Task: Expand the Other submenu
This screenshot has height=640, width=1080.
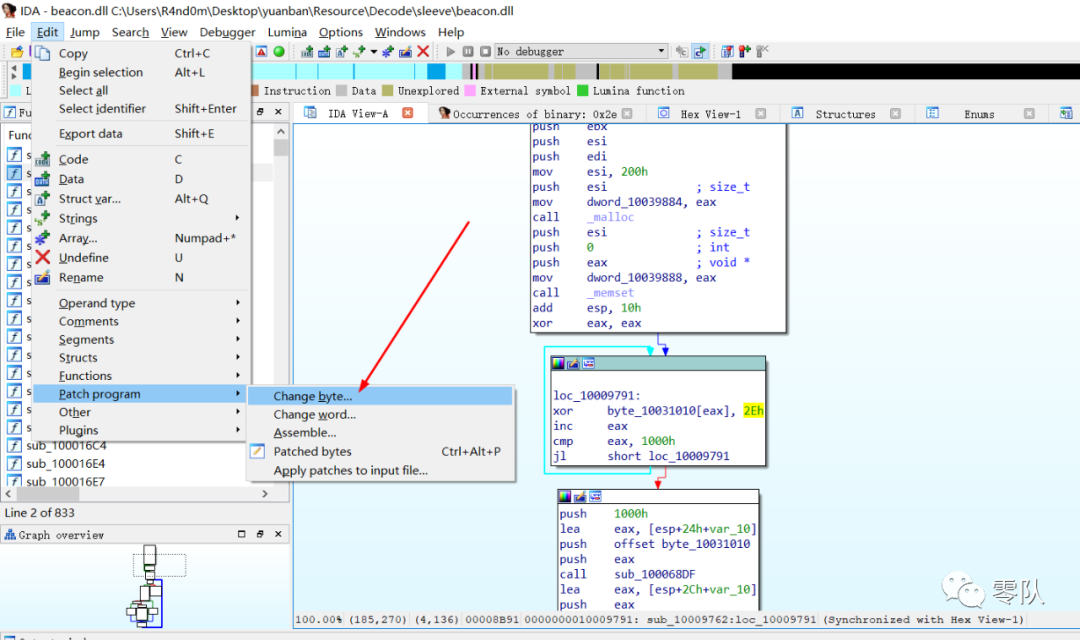Action: pyautogui.click(x=141, y=412)
